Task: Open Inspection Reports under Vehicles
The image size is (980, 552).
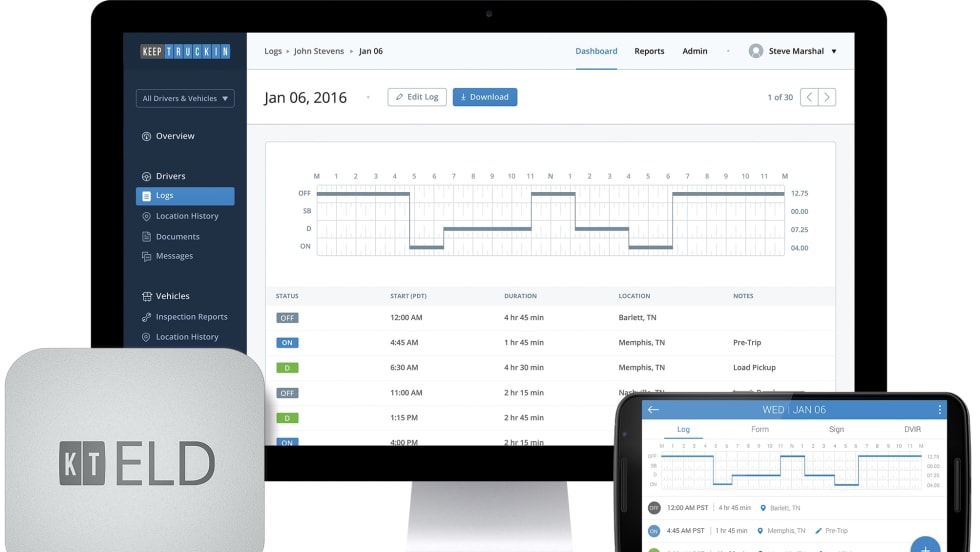Action: (191, 317)
